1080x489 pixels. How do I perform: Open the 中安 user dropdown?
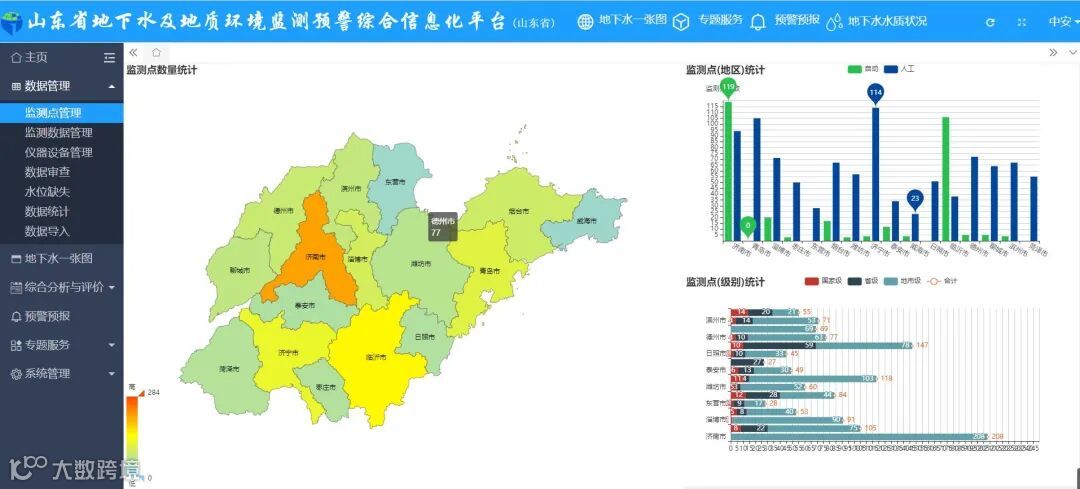(x=1063, y=21)
